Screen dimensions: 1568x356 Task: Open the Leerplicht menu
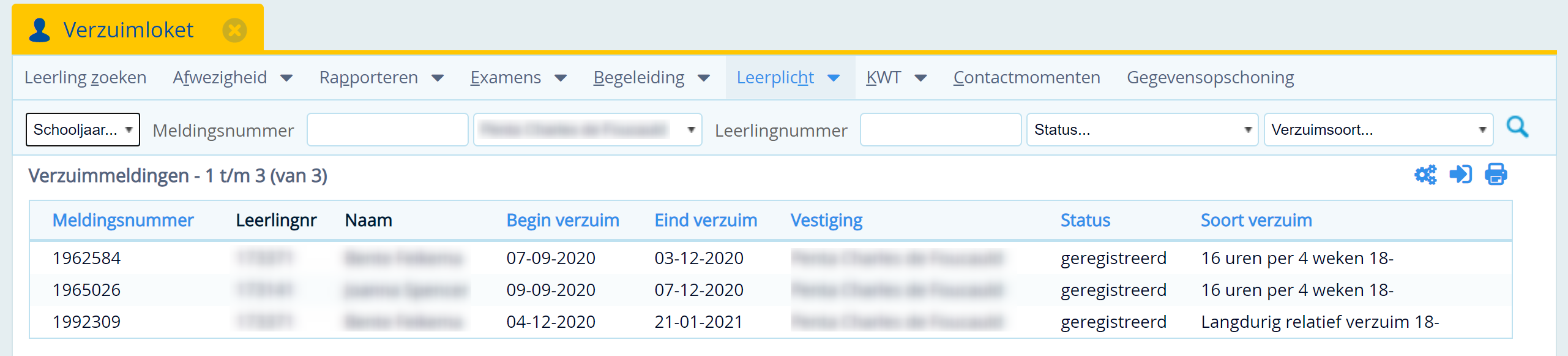[x=788, y=78]
